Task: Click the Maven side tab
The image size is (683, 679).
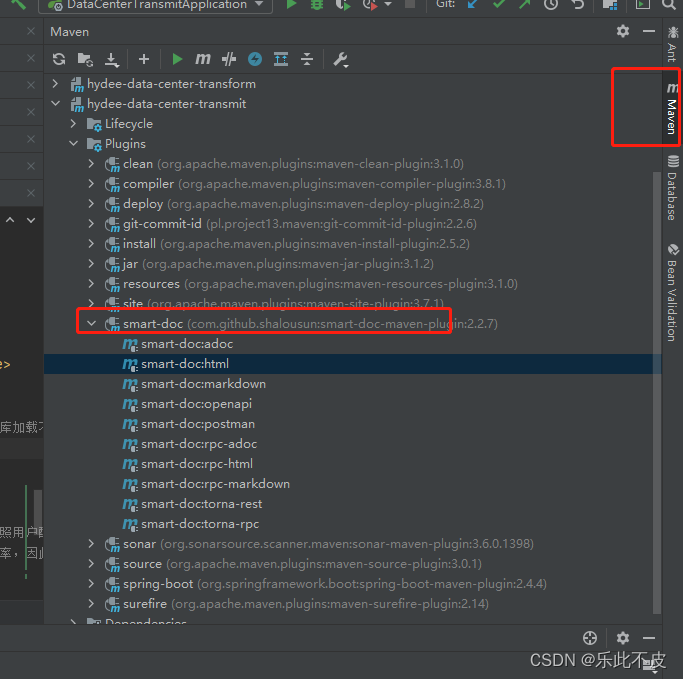Action: click(x=672, y=108)
